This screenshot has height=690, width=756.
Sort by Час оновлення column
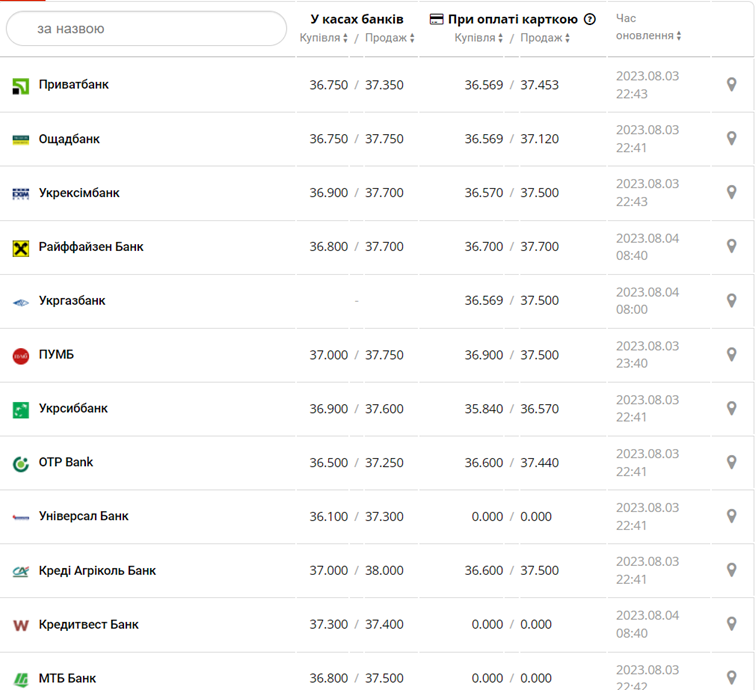(x=648, y=36)
